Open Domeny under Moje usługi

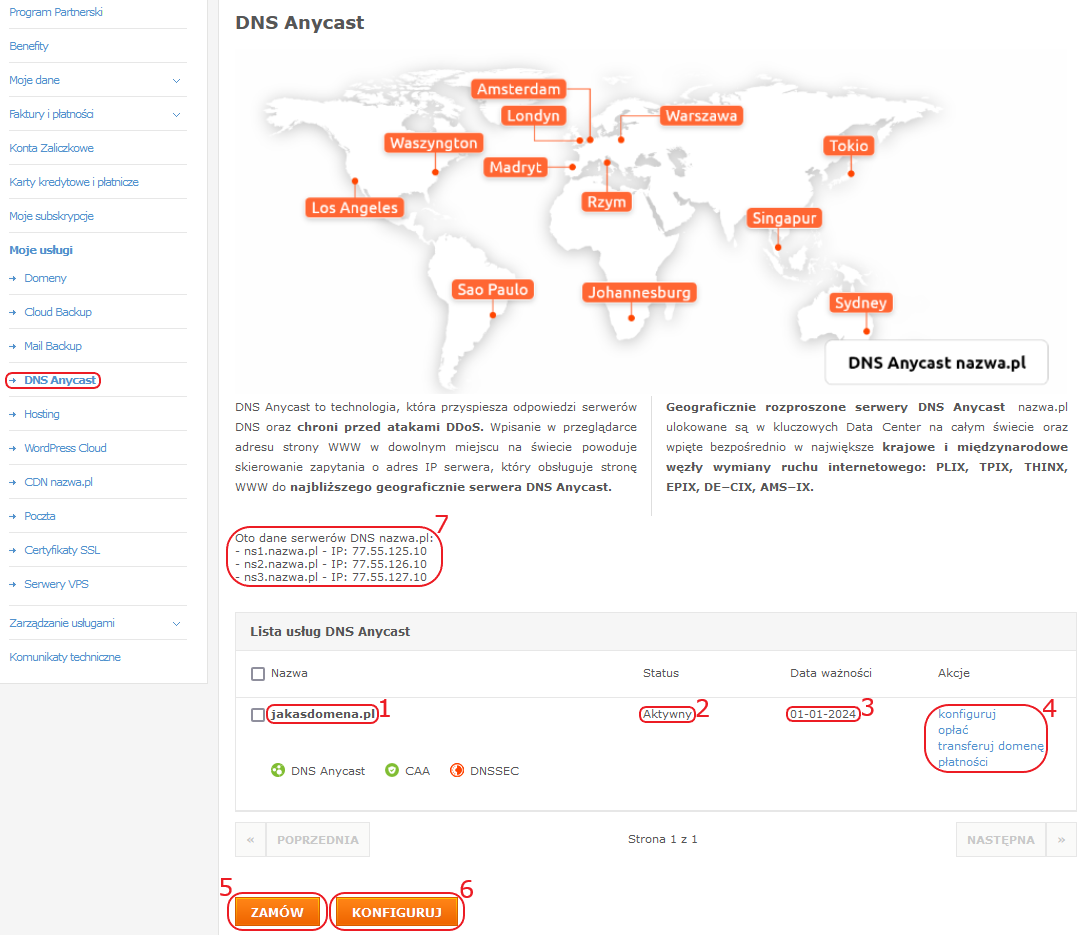pos(46,278)
